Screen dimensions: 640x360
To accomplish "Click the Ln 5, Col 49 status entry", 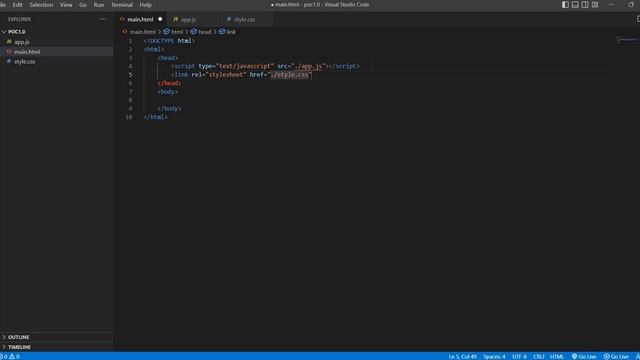I will tap(462, 356).
